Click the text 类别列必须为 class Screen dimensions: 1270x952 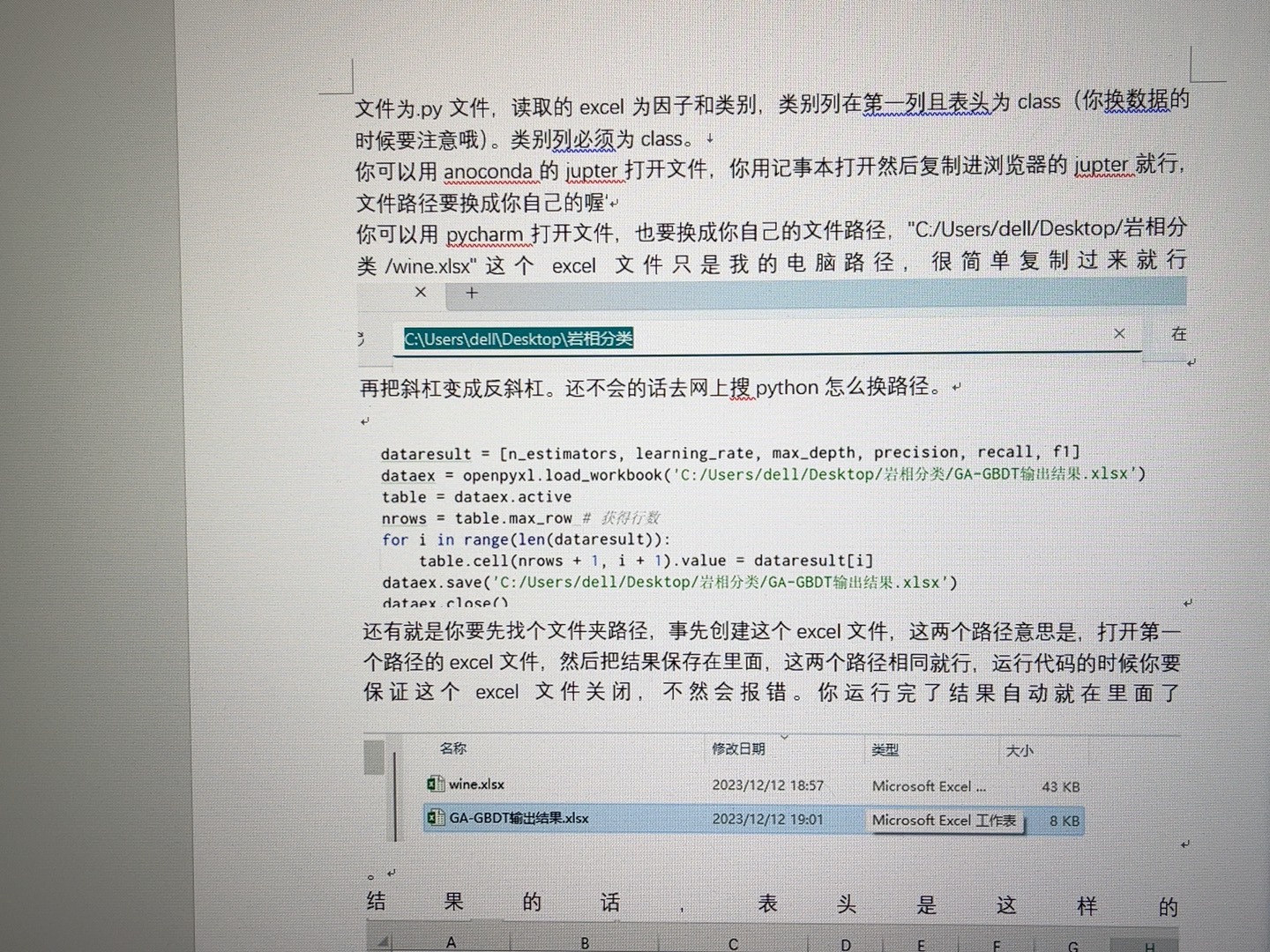tap(597, 139)
